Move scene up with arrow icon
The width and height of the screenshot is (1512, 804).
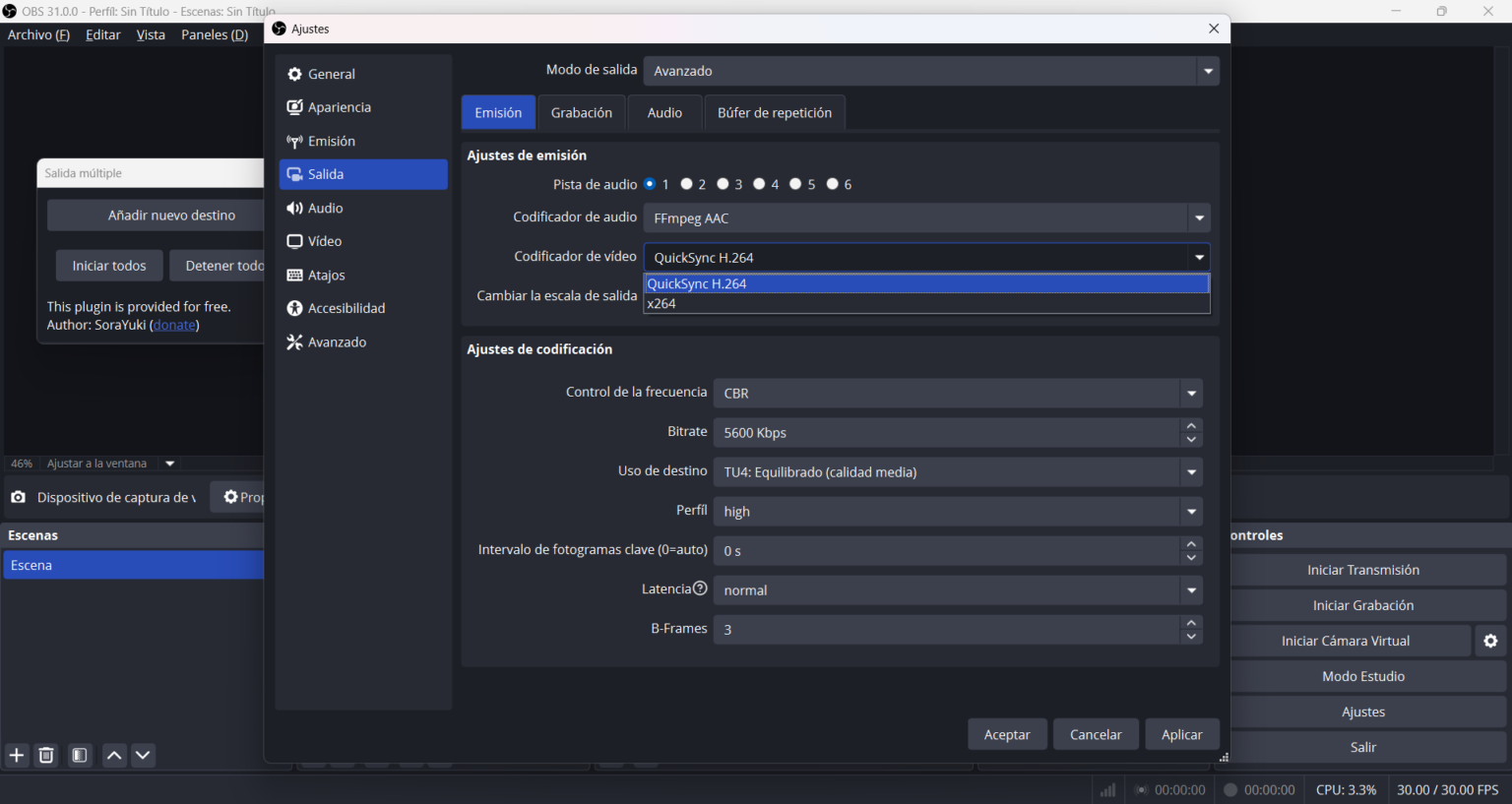[x=114, y=755]
